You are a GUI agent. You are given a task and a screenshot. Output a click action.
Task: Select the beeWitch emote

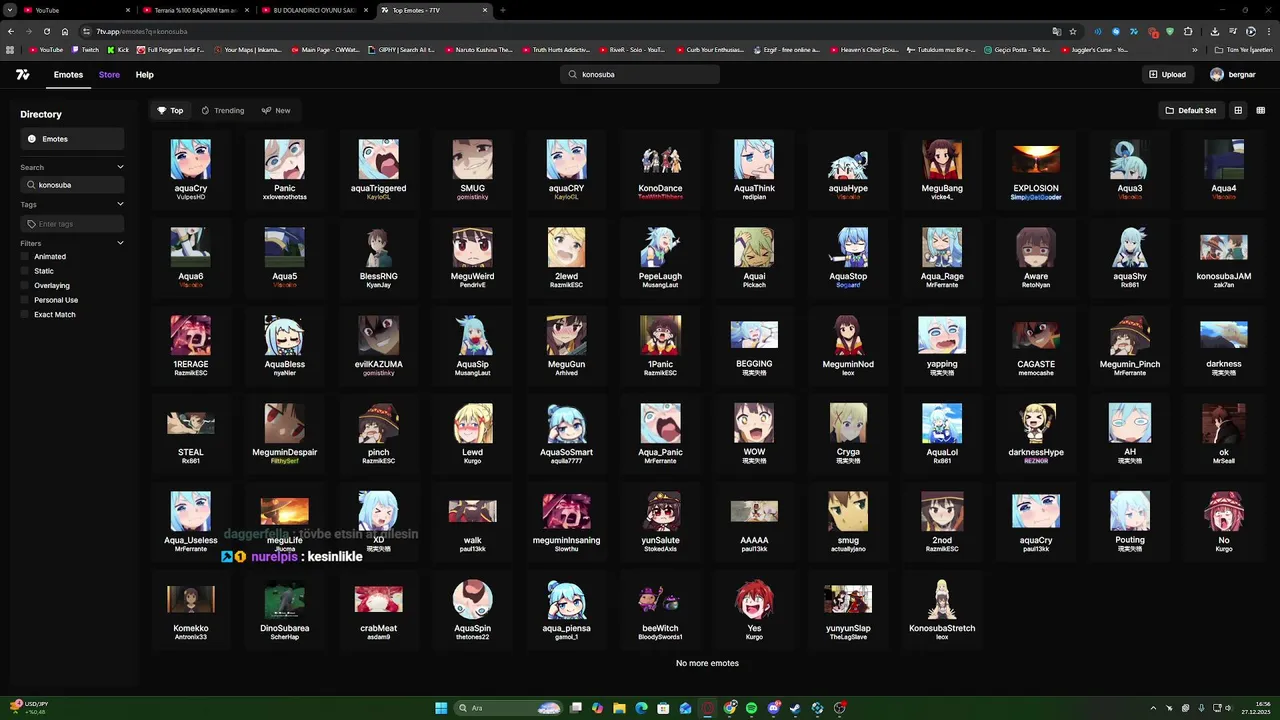(660, 610)
